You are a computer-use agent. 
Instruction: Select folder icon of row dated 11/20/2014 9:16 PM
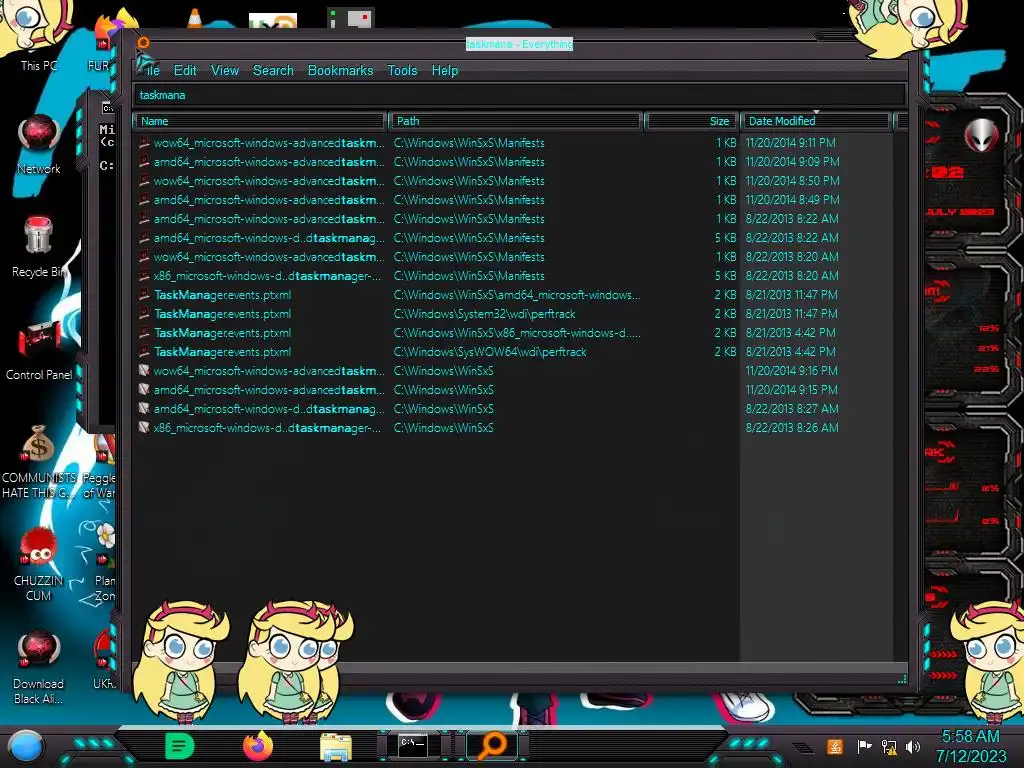point(144,370)
